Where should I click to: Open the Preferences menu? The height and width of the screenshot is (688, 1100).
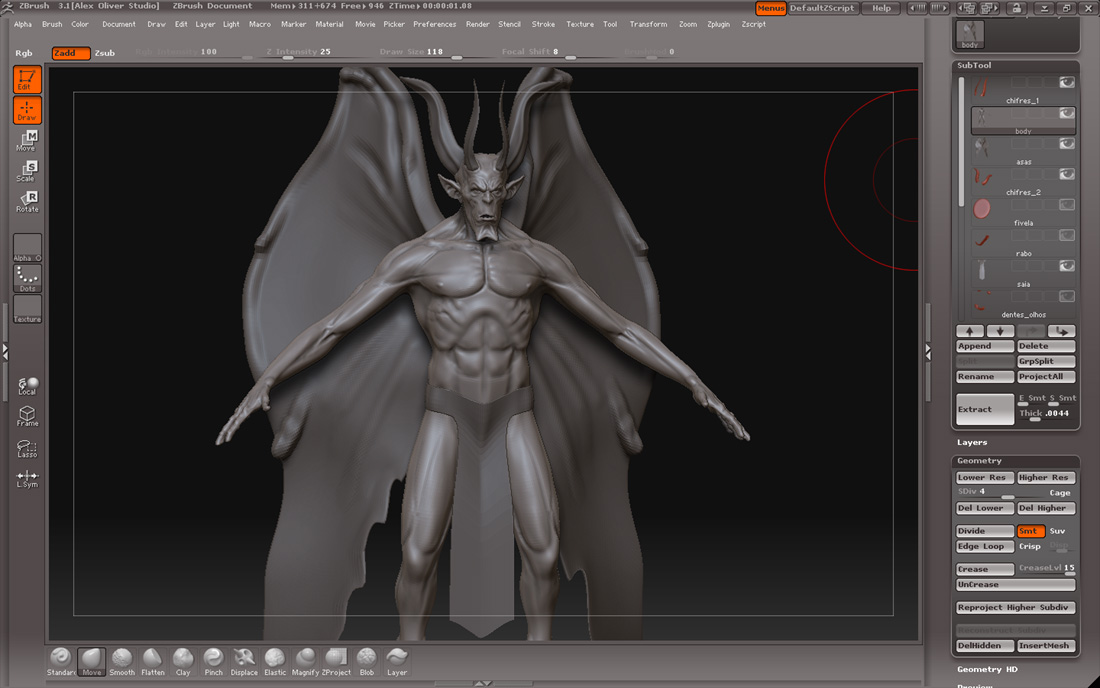434,24
